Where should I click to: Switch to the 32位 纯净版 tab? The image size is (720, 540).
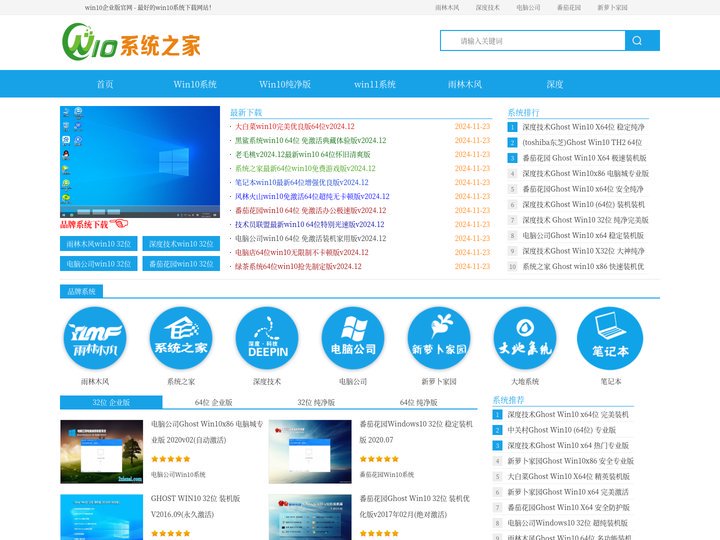(x=316, y=402)
